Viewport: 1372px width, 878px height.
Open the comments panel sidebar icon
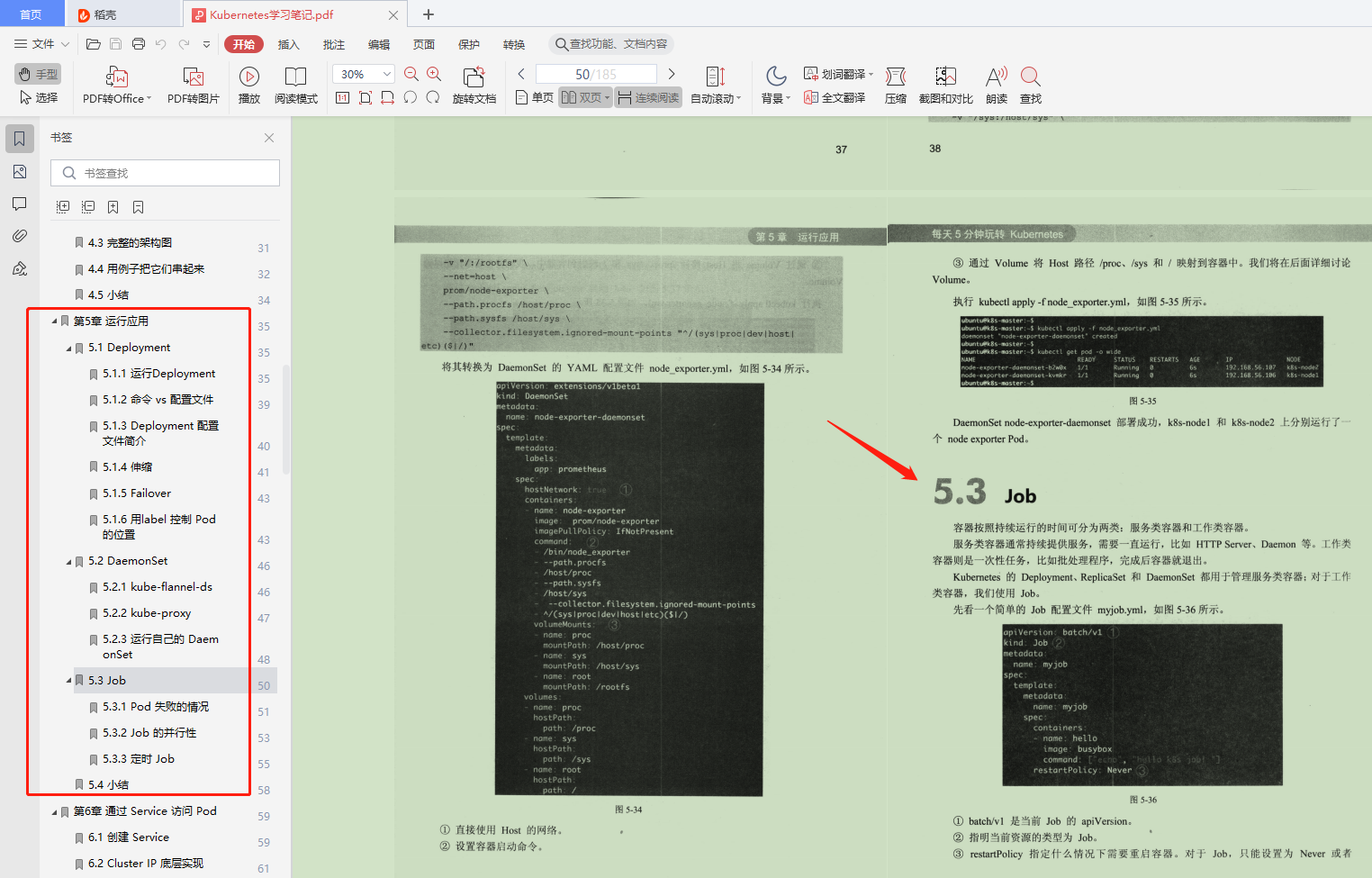pos(20,204)
